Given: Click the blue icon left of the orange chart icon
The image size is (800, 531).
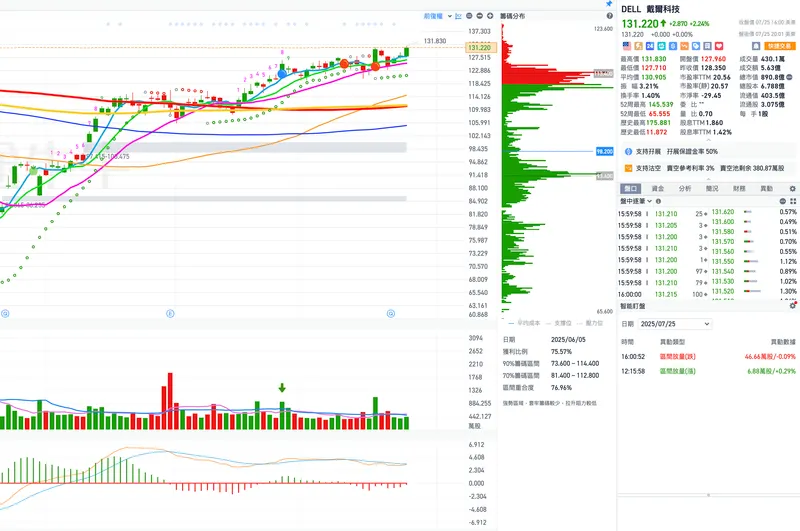Looking at the screenshot, I should point(673,46).
